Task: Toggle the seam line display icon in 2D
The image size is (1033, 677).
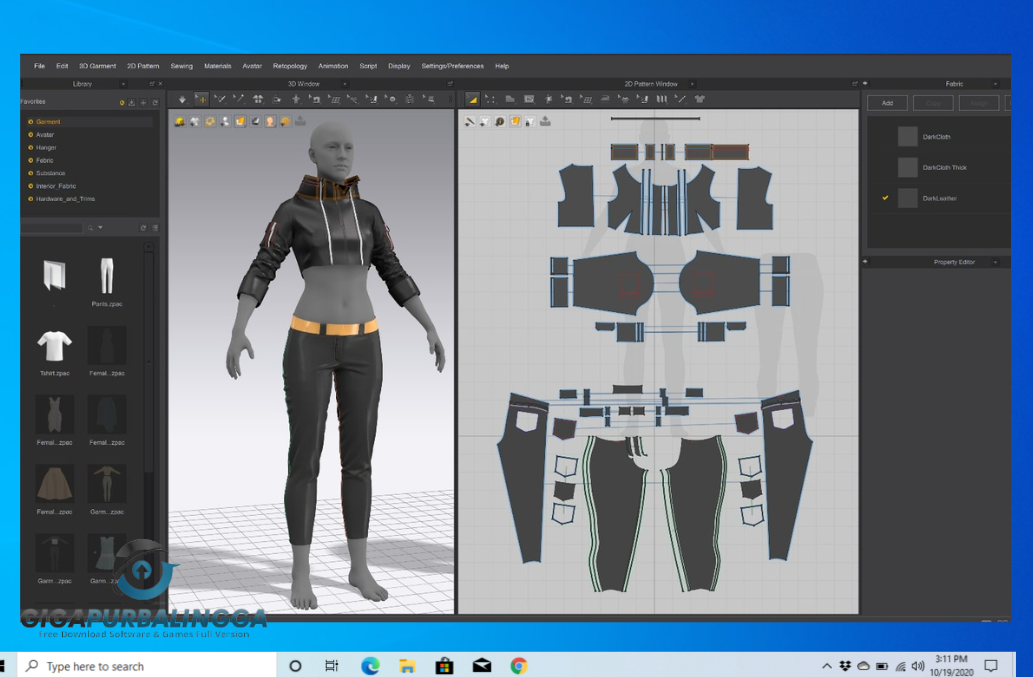Action: tap(470, 121)
